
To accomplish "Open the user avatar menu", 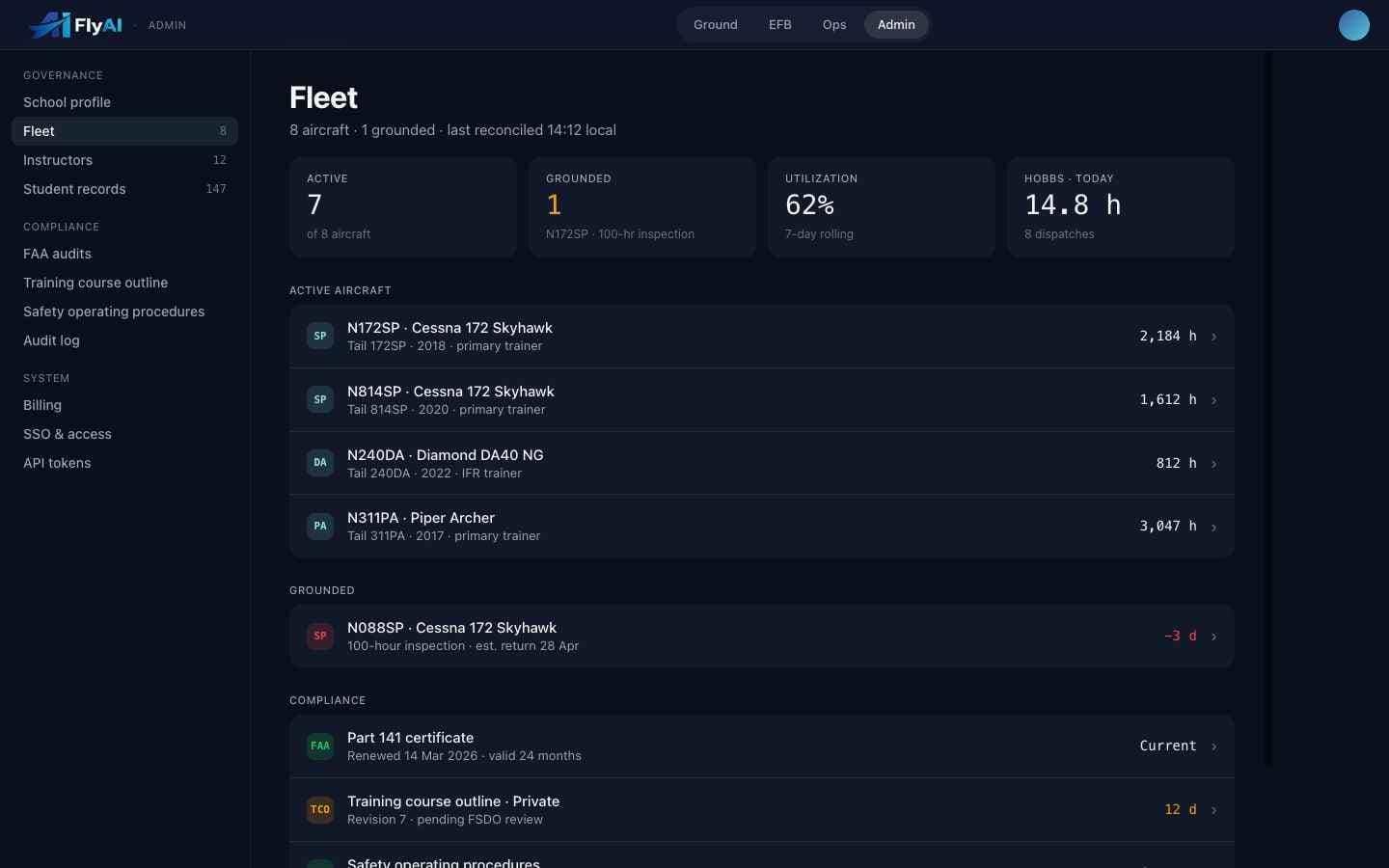I will (x=1353, y=25).
